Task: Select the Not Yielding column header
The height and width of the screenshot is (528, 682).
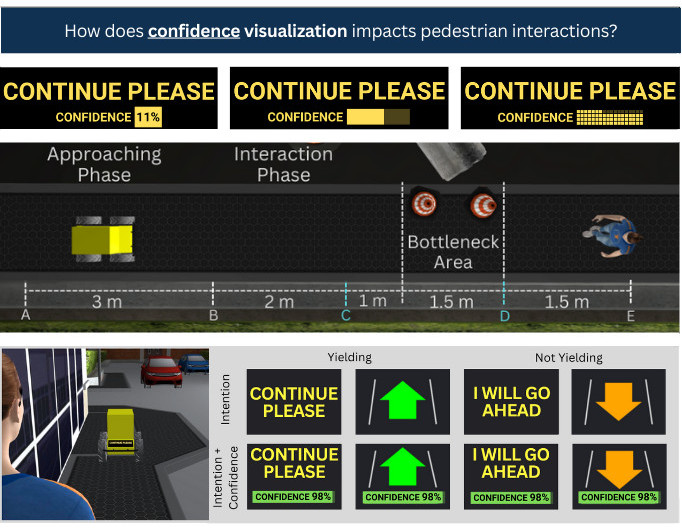Action: tap(570, 357)
